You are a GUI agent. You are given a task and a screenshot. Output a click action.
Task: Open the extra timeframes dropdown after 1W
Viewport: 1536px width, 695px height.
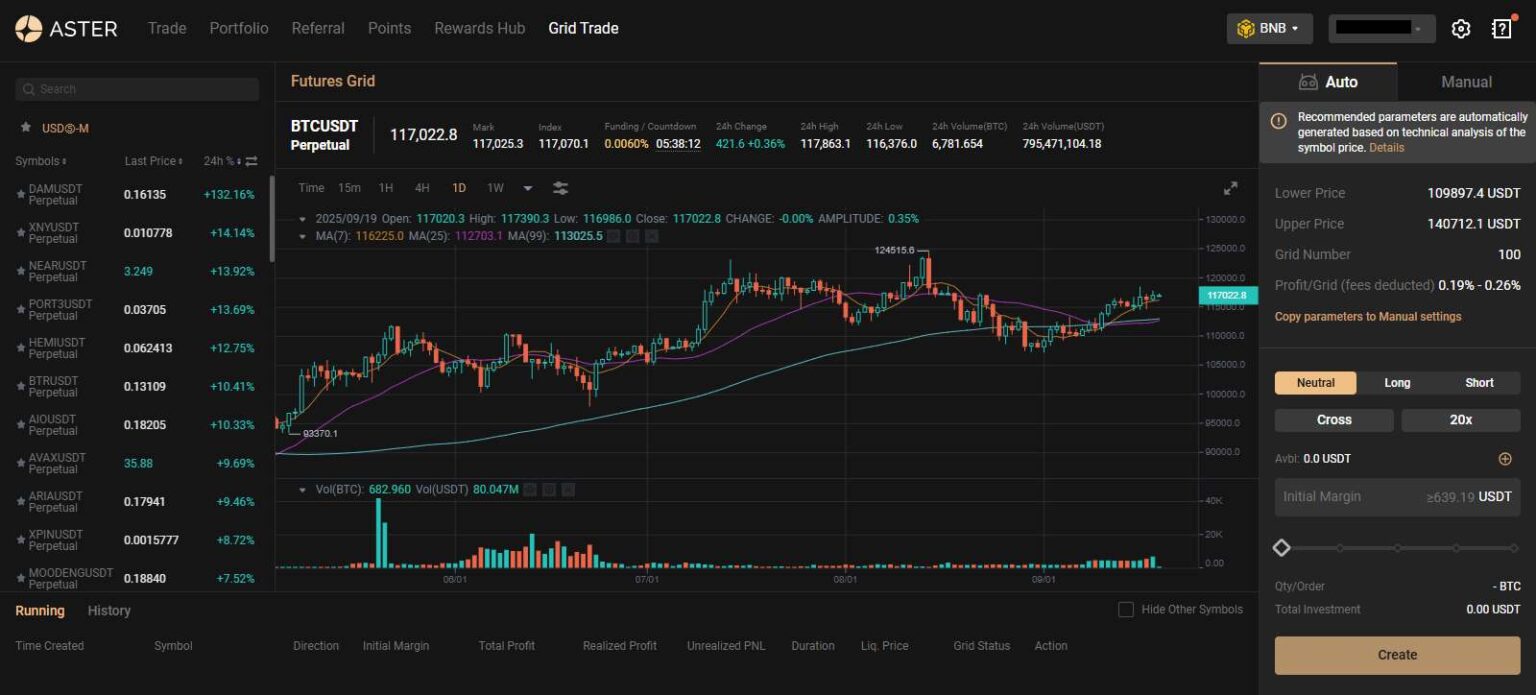point(527,187)
